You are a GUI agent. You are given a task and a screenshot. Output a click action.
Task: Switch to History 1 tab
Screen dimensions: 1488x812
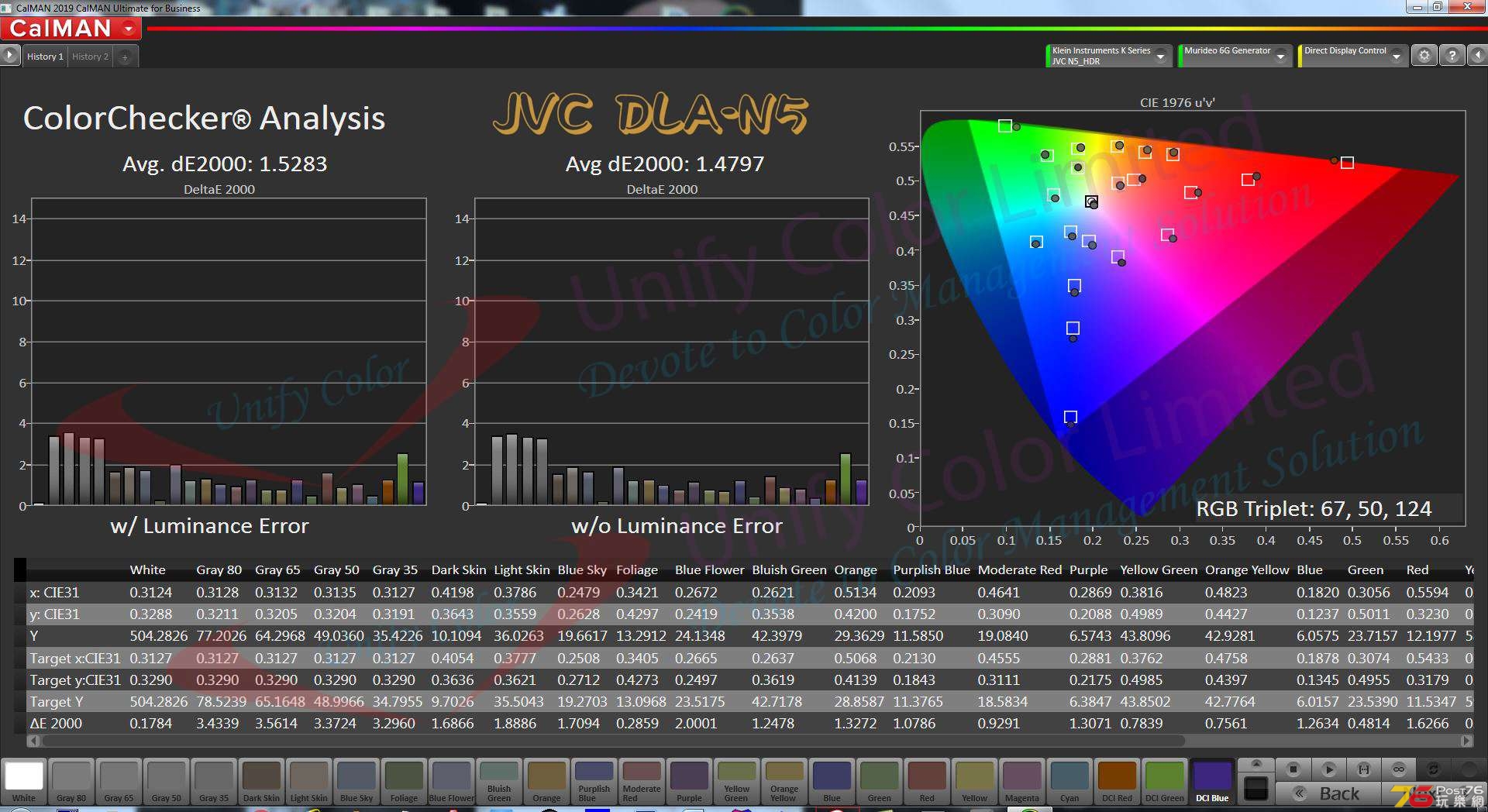(45, 57)
